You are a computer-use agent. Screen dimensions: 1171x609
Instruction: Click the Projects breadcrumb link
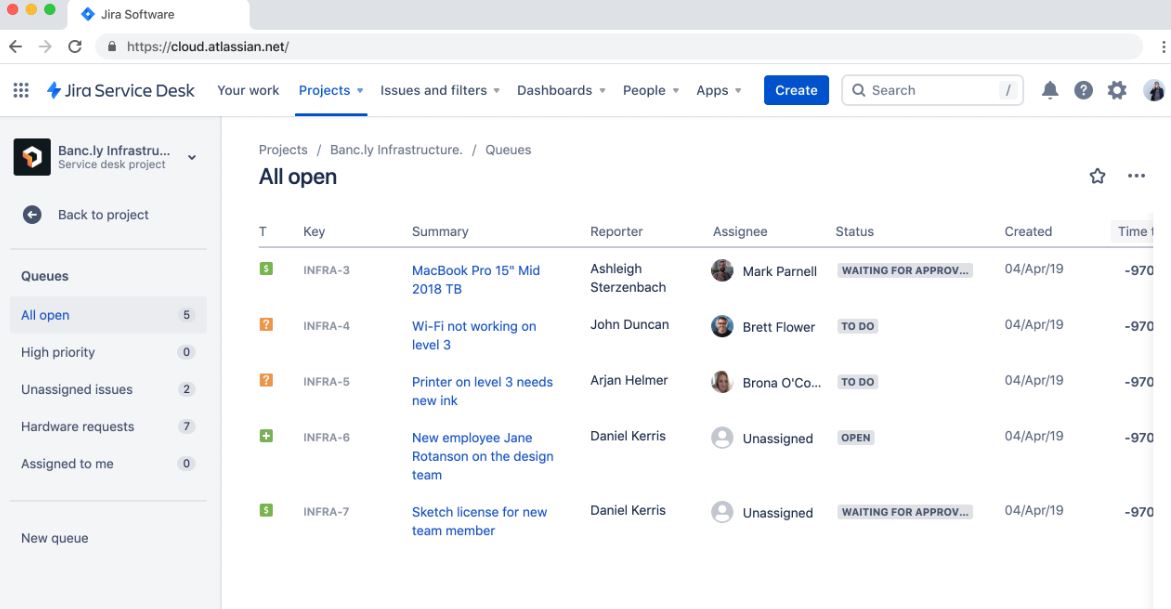pos(283,149)
